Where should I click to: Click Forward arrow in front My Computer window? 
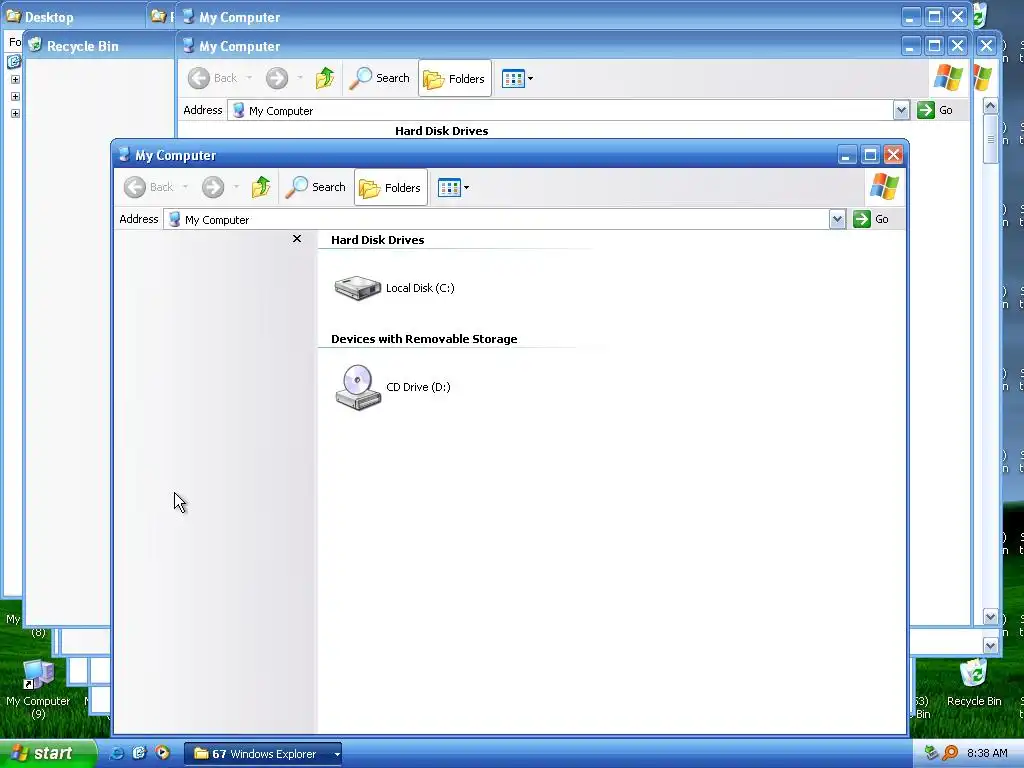212,187
